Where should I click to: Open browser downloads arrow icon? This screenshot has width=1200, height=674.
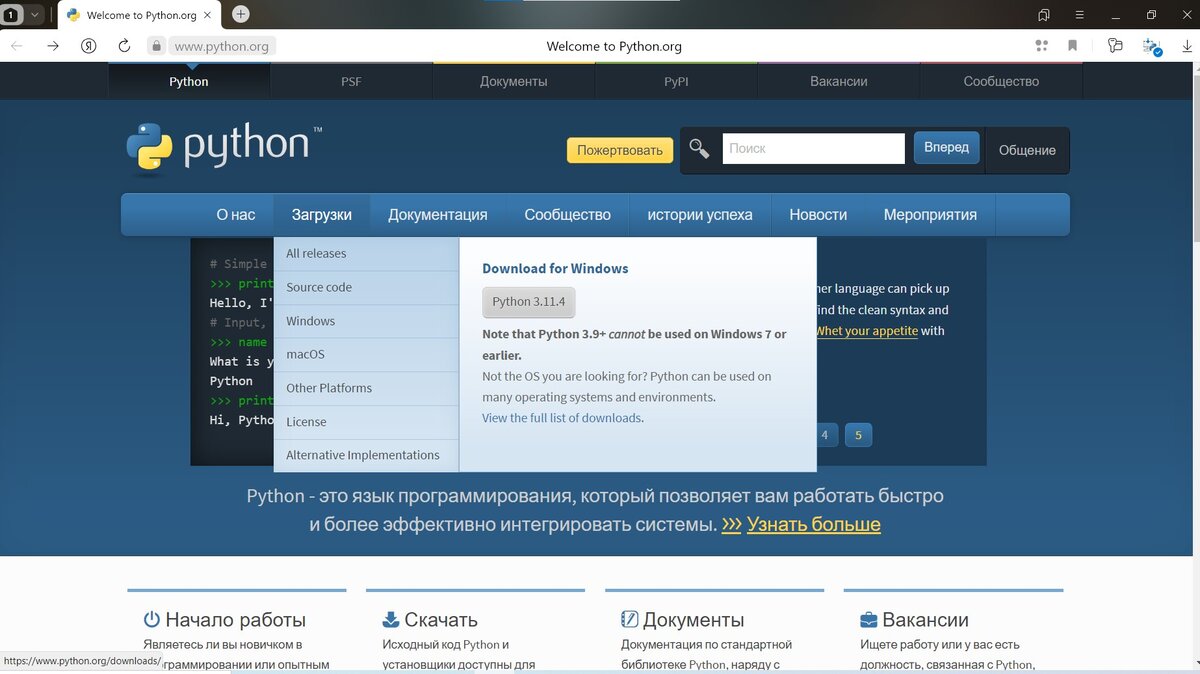coord(1187,46)
